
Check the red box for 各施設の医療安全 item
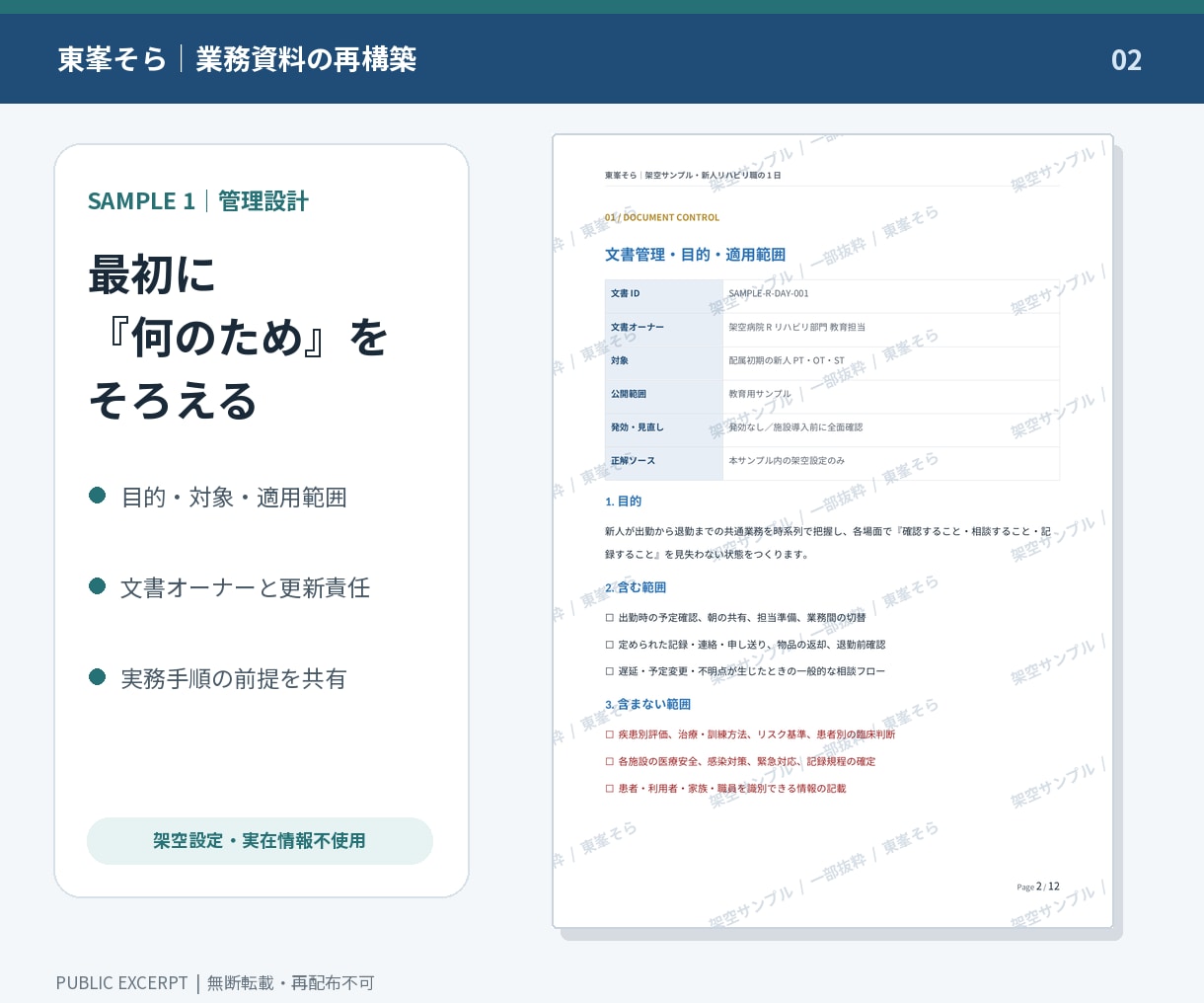click(x=610, y=762)
